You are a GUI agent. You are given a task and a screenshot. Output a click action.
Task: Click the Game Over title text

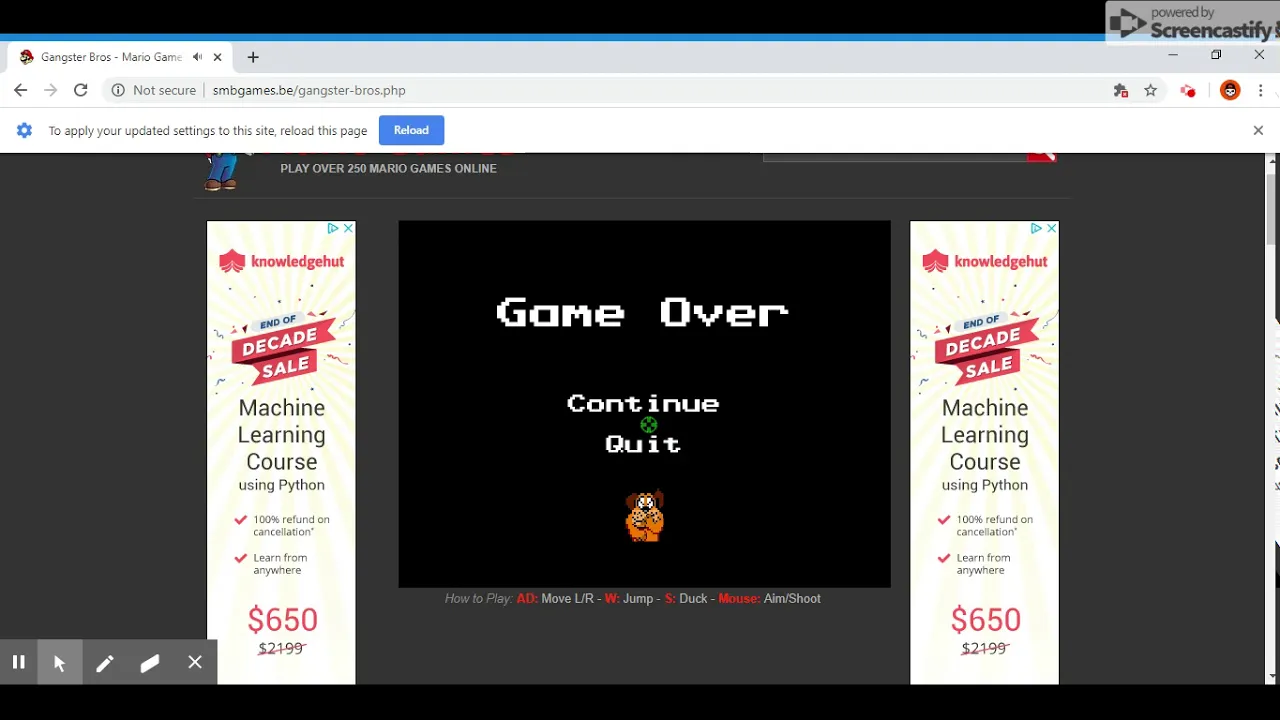pos(642,313)
